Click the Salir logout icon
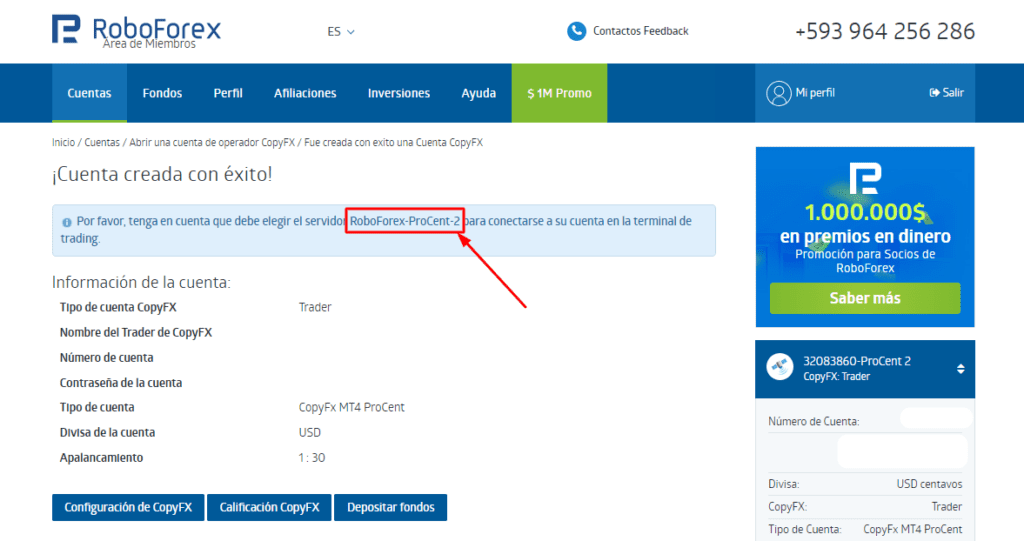 click(935, 93)
